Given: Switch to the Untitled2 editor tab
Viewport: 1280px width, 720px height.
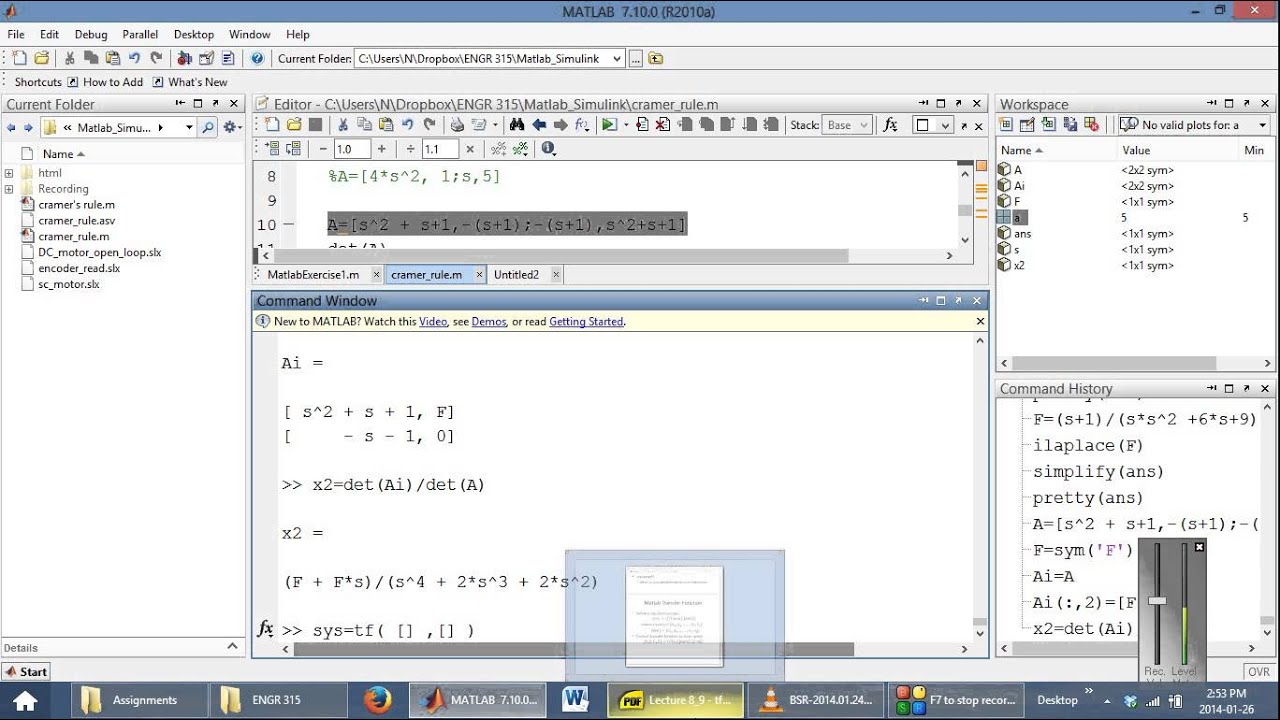Looking at the screenshot, I should (x=516, y=274).
